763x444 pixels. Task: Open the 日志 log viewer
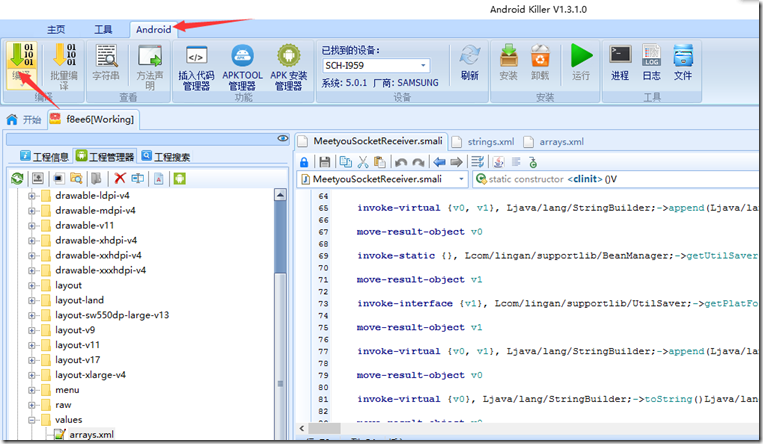[x=652, y=62]
